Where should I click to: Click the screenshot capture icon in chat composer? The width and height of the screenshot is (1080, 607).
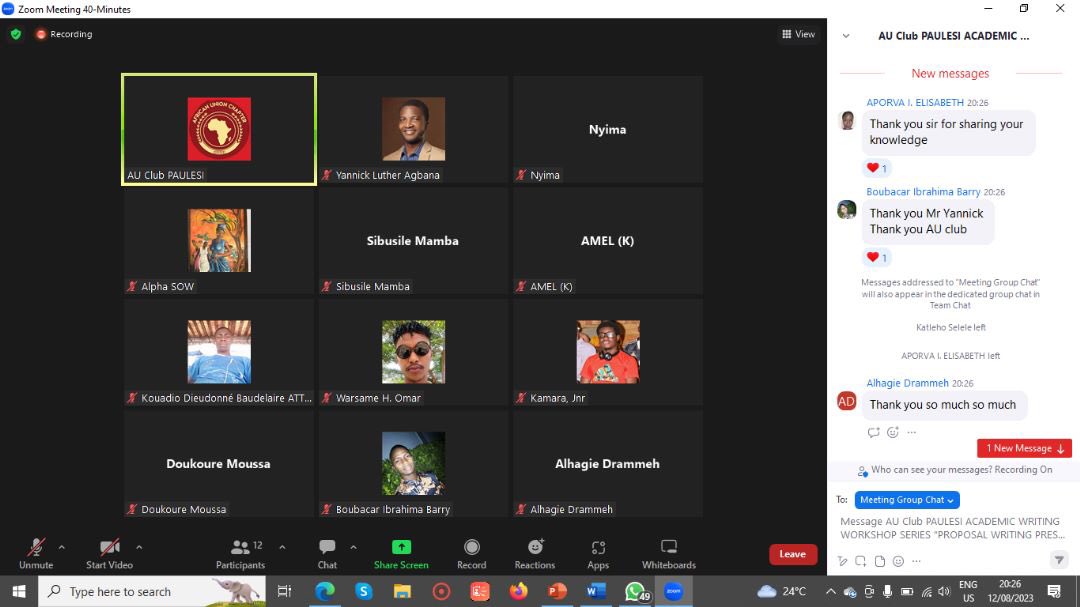tap(861, 561)
